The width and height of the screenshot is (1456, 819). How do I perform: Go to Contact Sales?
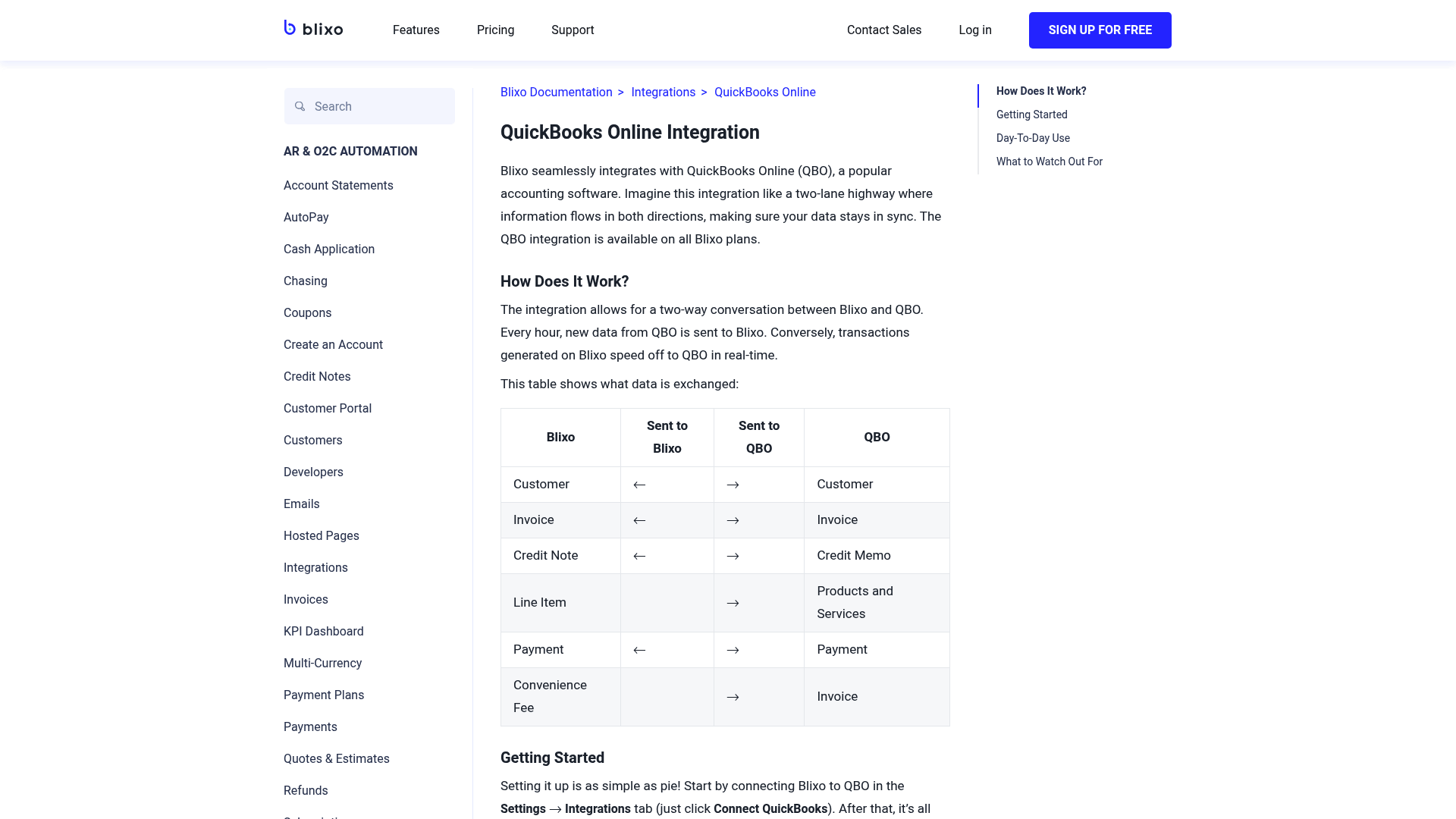[884, 30]
